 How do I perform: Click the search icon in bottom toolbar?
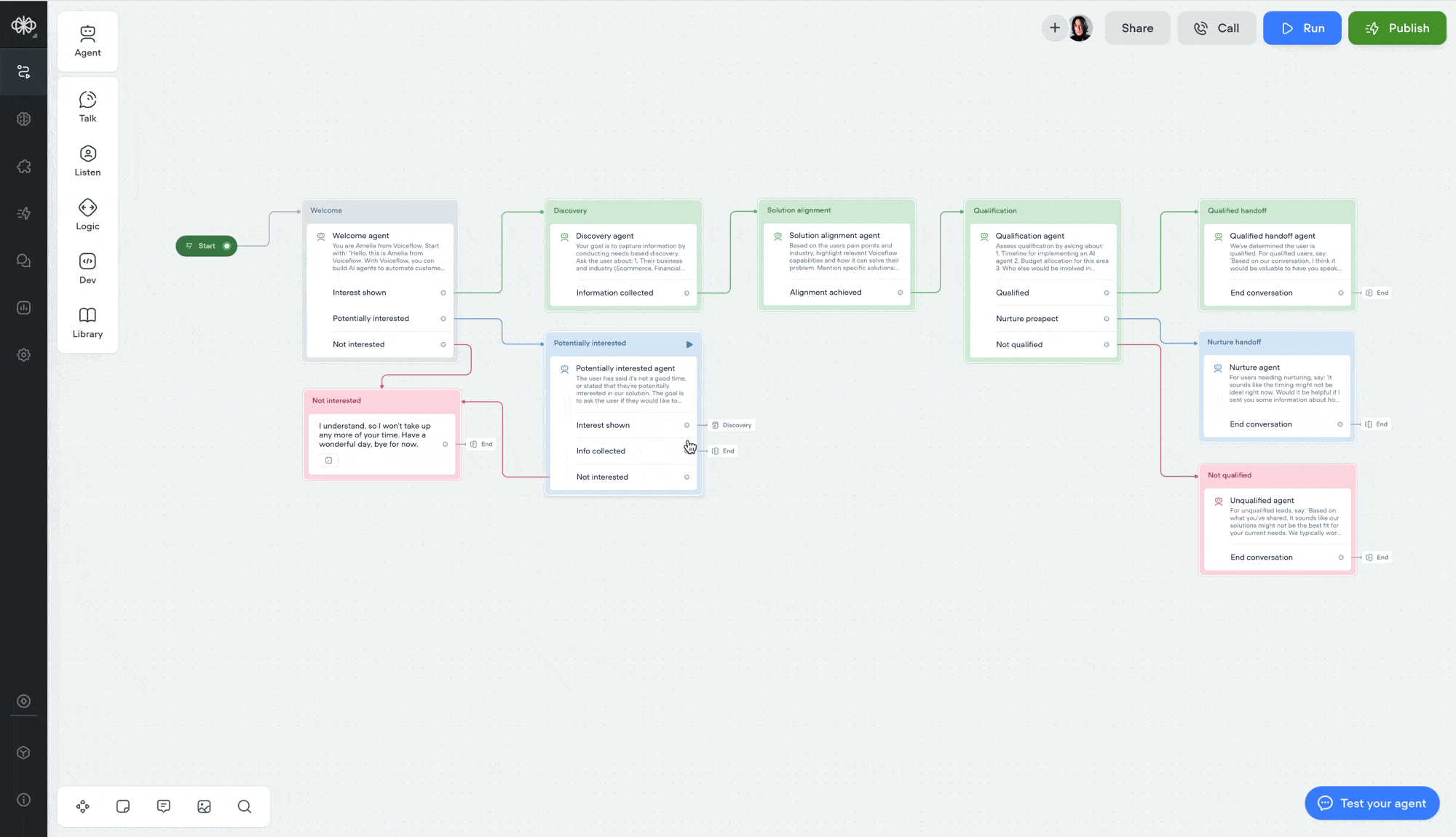coord(245,806)
